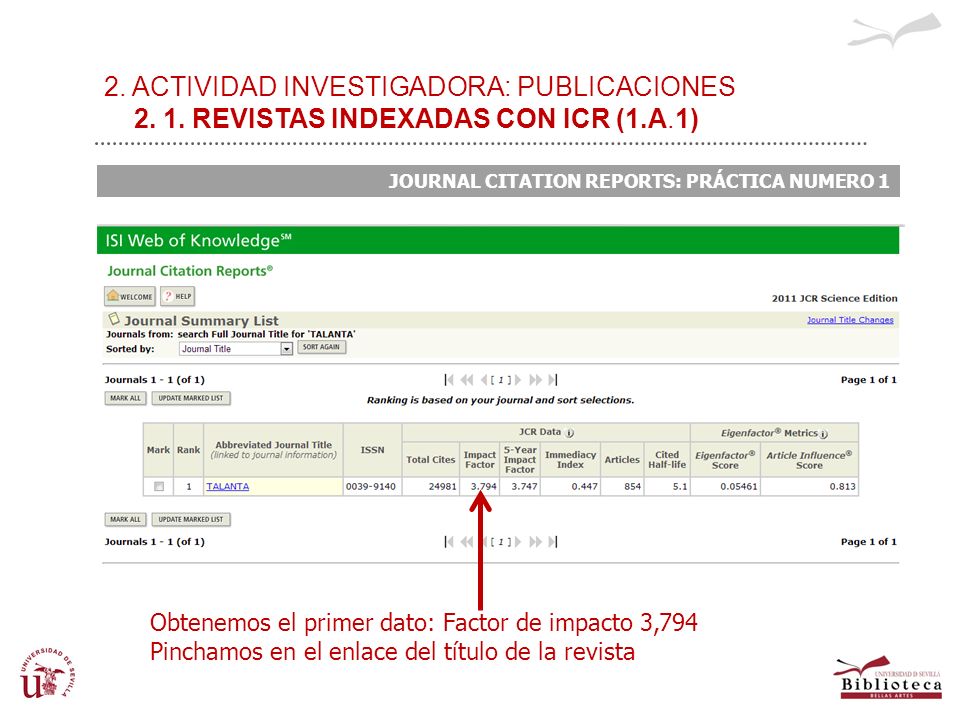
Task: Select the Articles value 854
Action: (632, 487)
